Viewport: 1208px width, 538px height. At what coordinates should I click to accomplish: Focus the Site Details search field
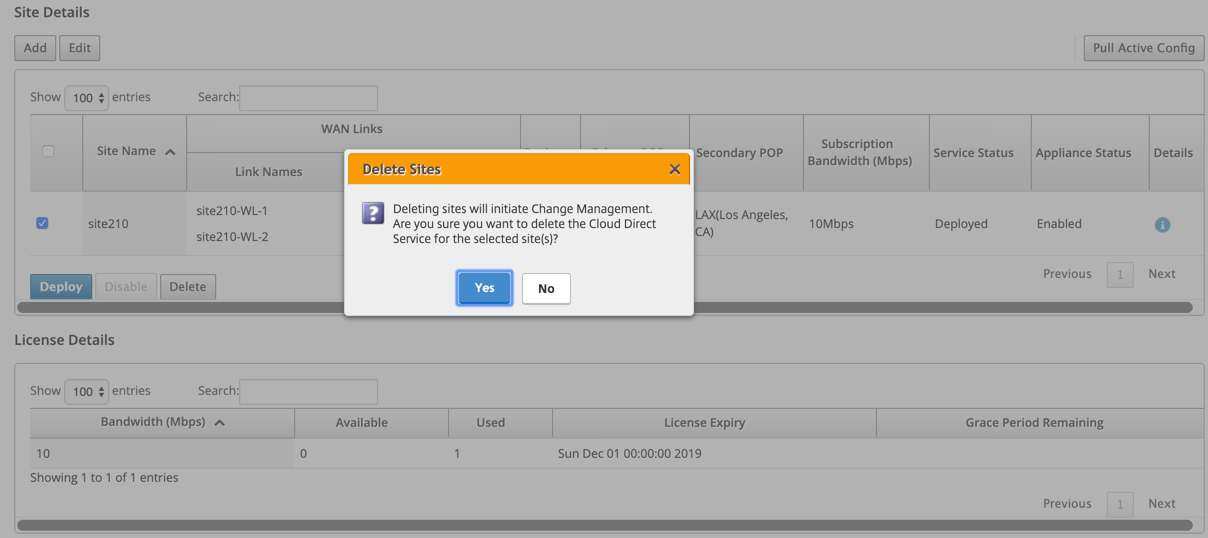(309, 98)
